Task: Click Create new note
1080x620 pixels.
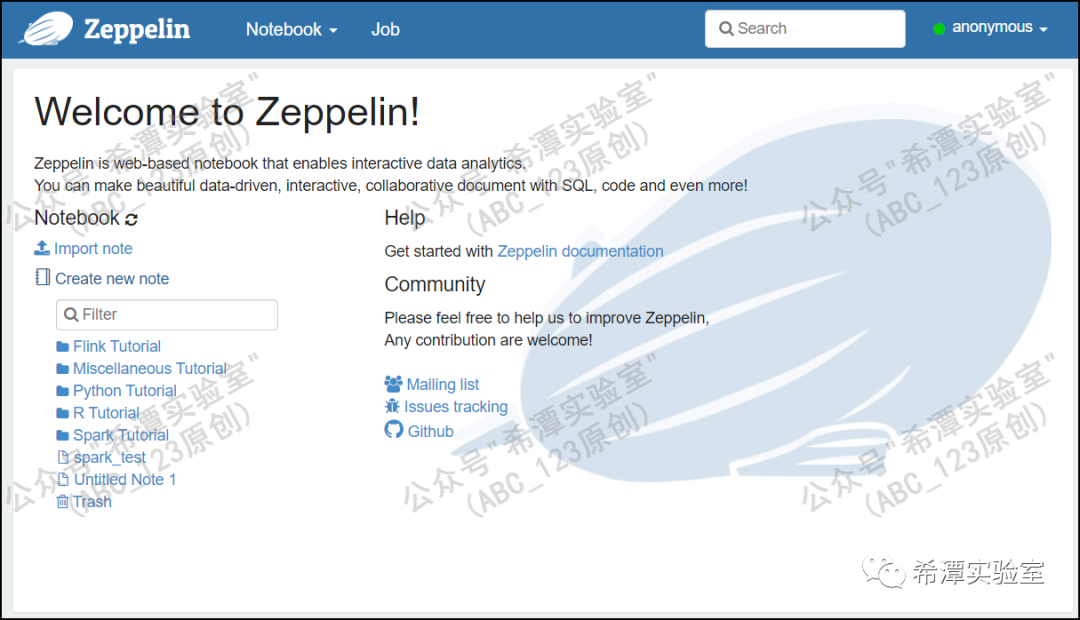Action: tap(112, 278)
